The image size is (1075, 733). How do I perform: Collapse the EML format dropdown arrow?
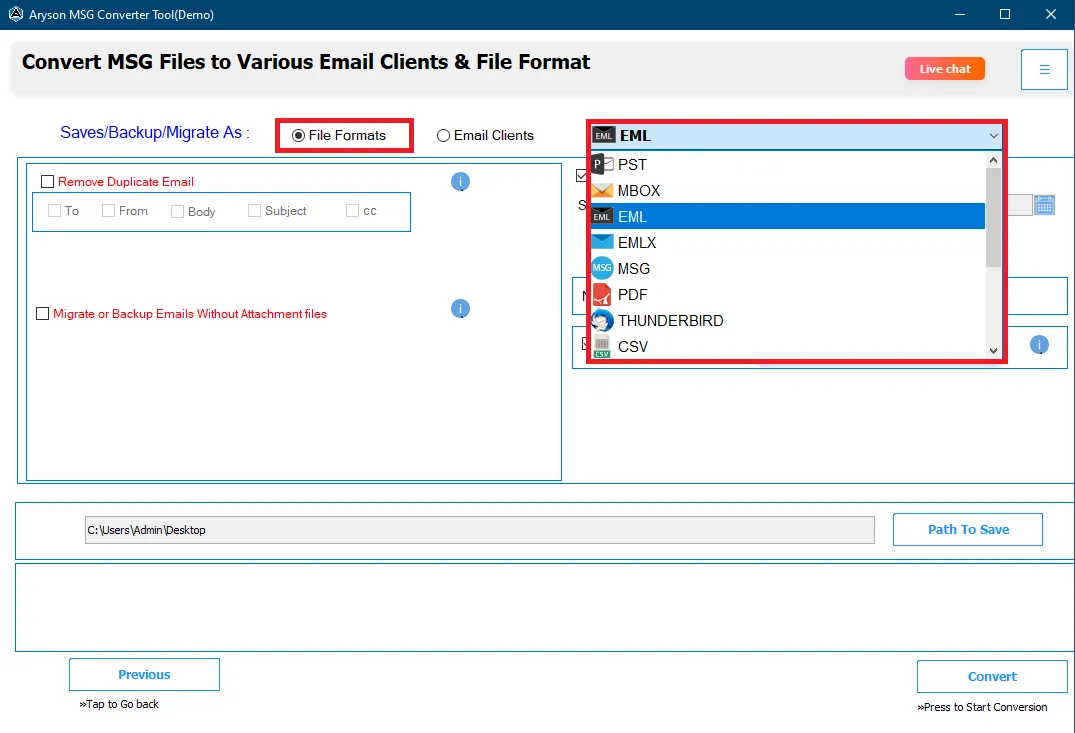pos(993,136)
